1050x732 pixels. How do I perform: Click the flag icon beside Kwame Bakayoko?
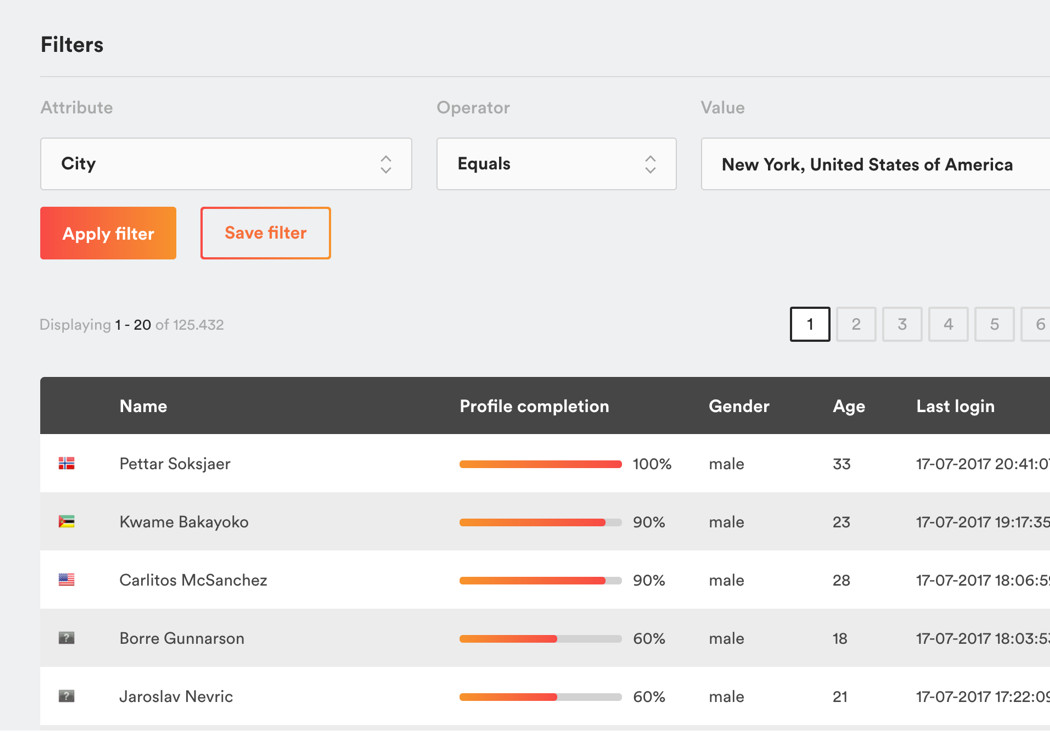click(x=66, y=522)
